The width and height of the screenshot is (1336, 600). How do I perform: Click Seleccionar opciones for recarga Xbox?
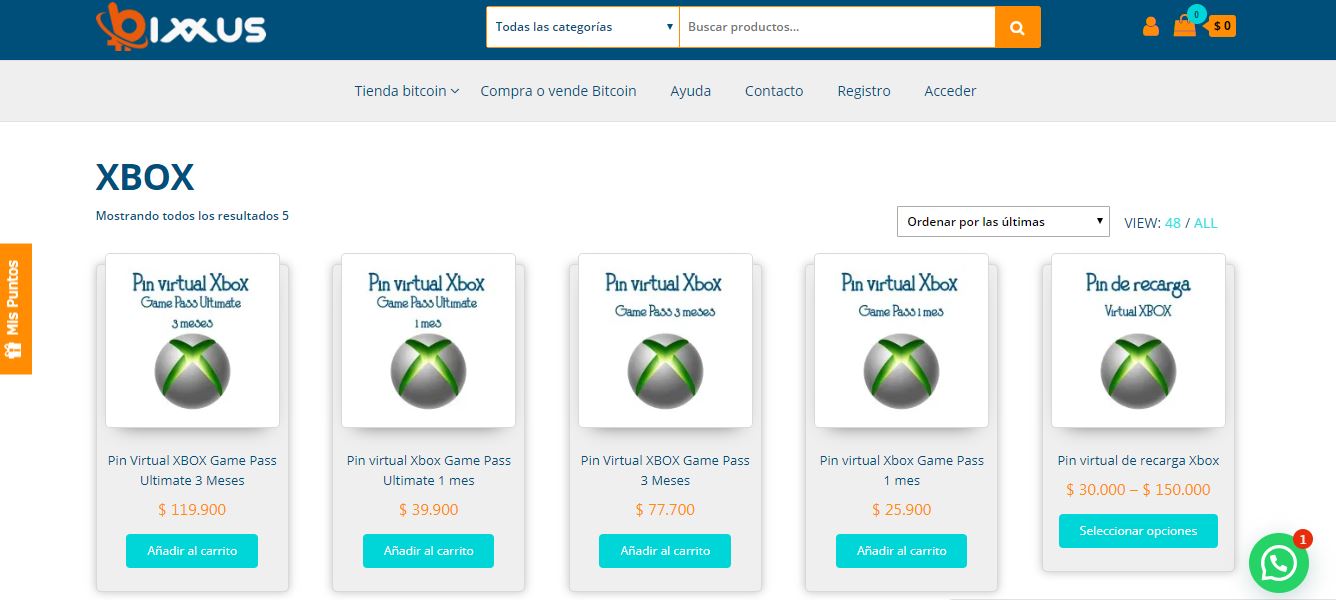1138,531
